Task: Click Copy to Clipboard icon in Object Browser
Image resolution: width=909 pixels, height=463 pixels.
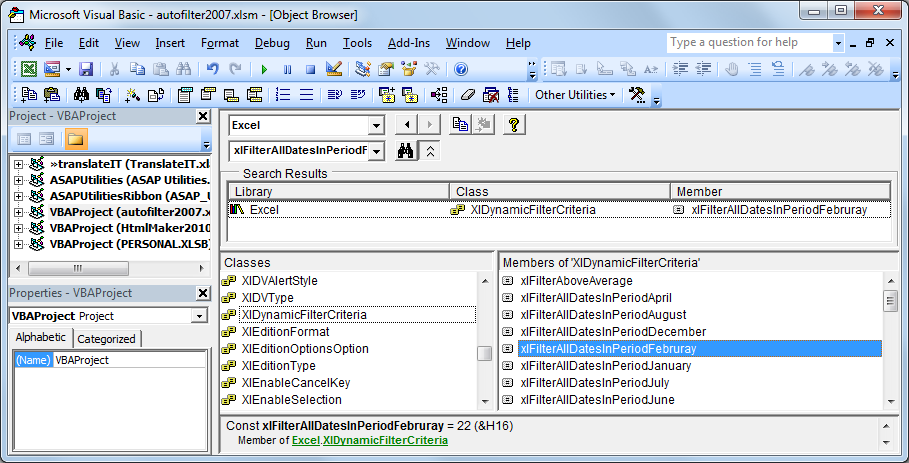Action: pyautogui.click(x=460, y=125)
